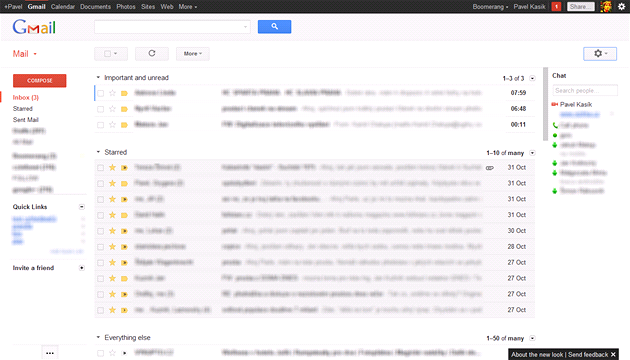Expand the Invite a friend gadget
630x360 pixels.
(82, 268)
